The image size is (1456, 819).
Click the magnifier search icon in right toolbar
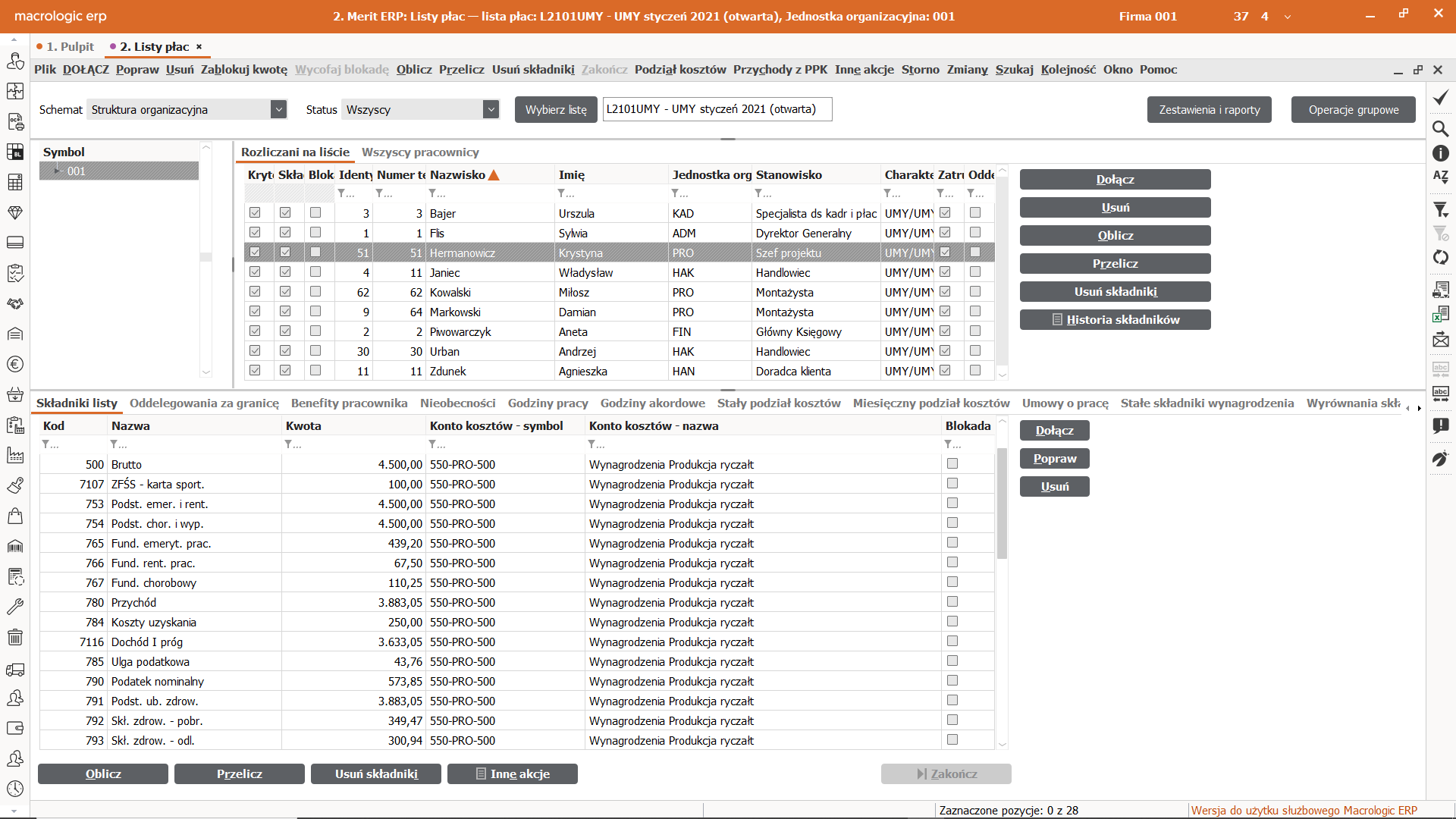1440,128
